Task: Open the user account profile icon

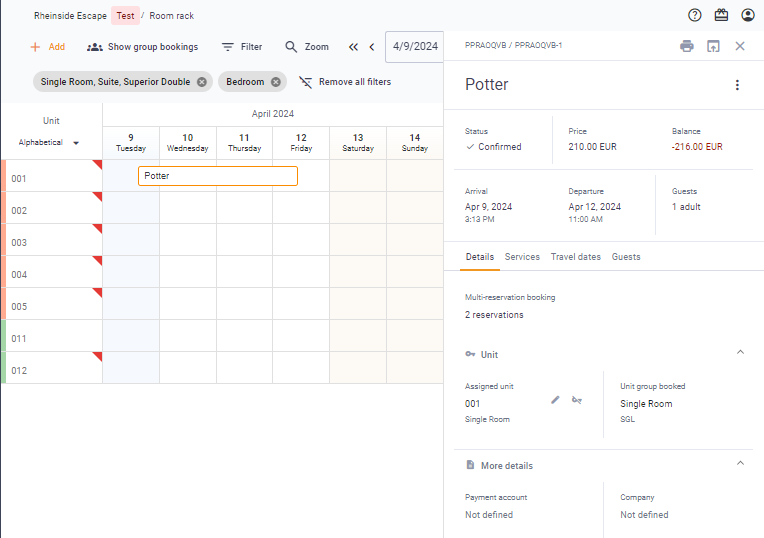Action: tap(748, 15)
